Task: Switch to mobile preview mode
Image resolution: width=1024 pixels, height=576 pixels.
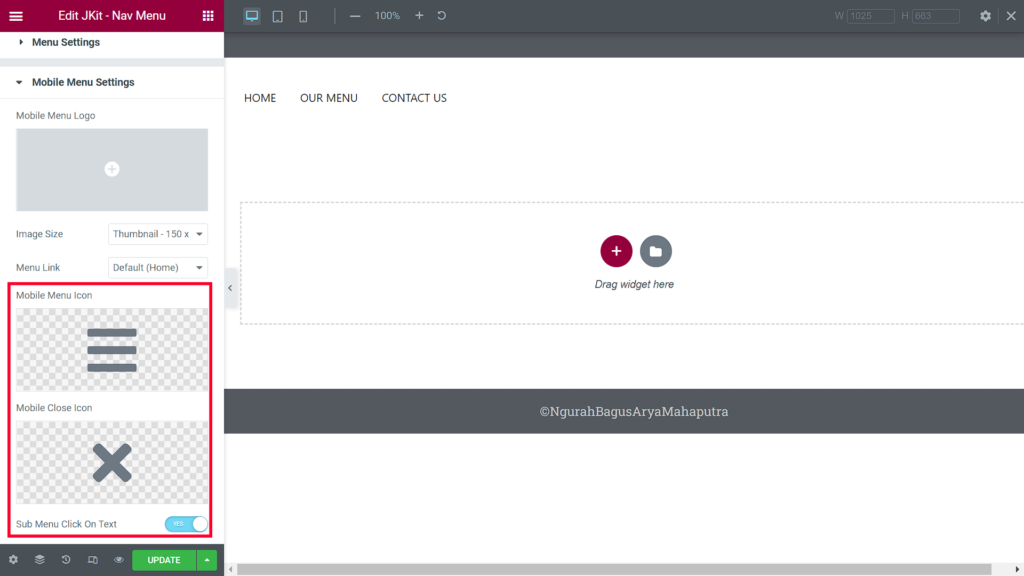Action: pyautogui.click(x=302, y=15)
